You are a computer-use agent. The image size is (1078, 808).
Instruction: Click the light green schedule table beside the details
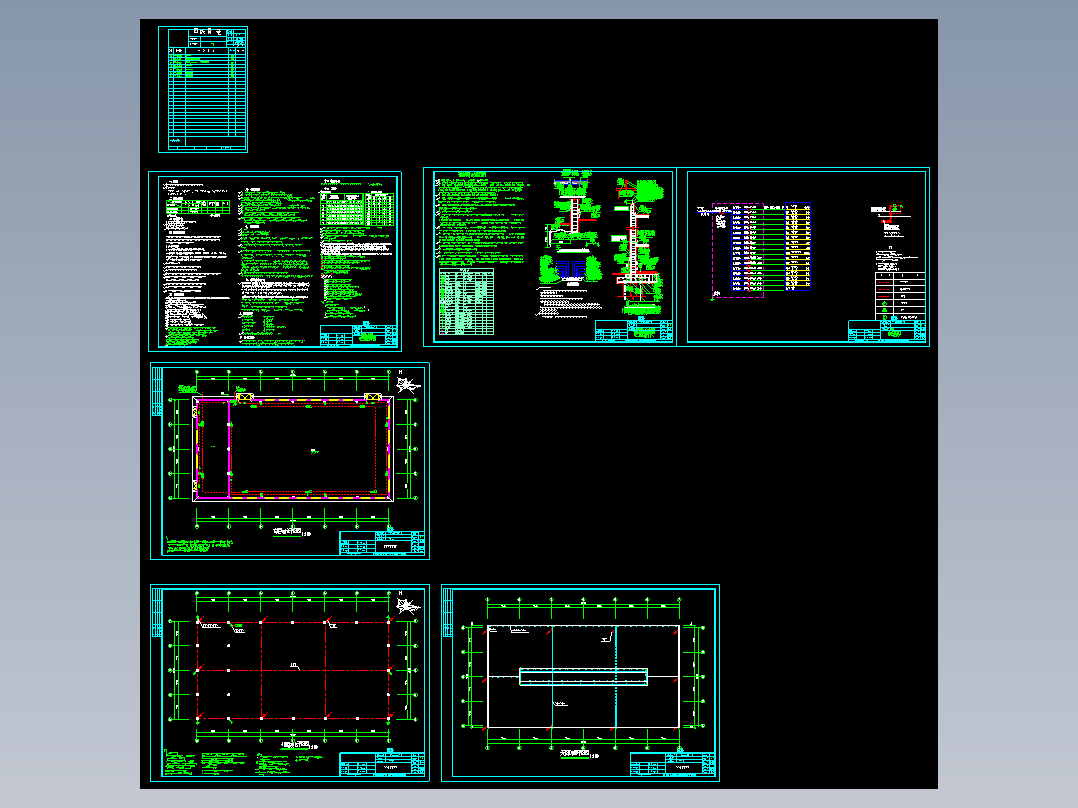click(466, 302)
